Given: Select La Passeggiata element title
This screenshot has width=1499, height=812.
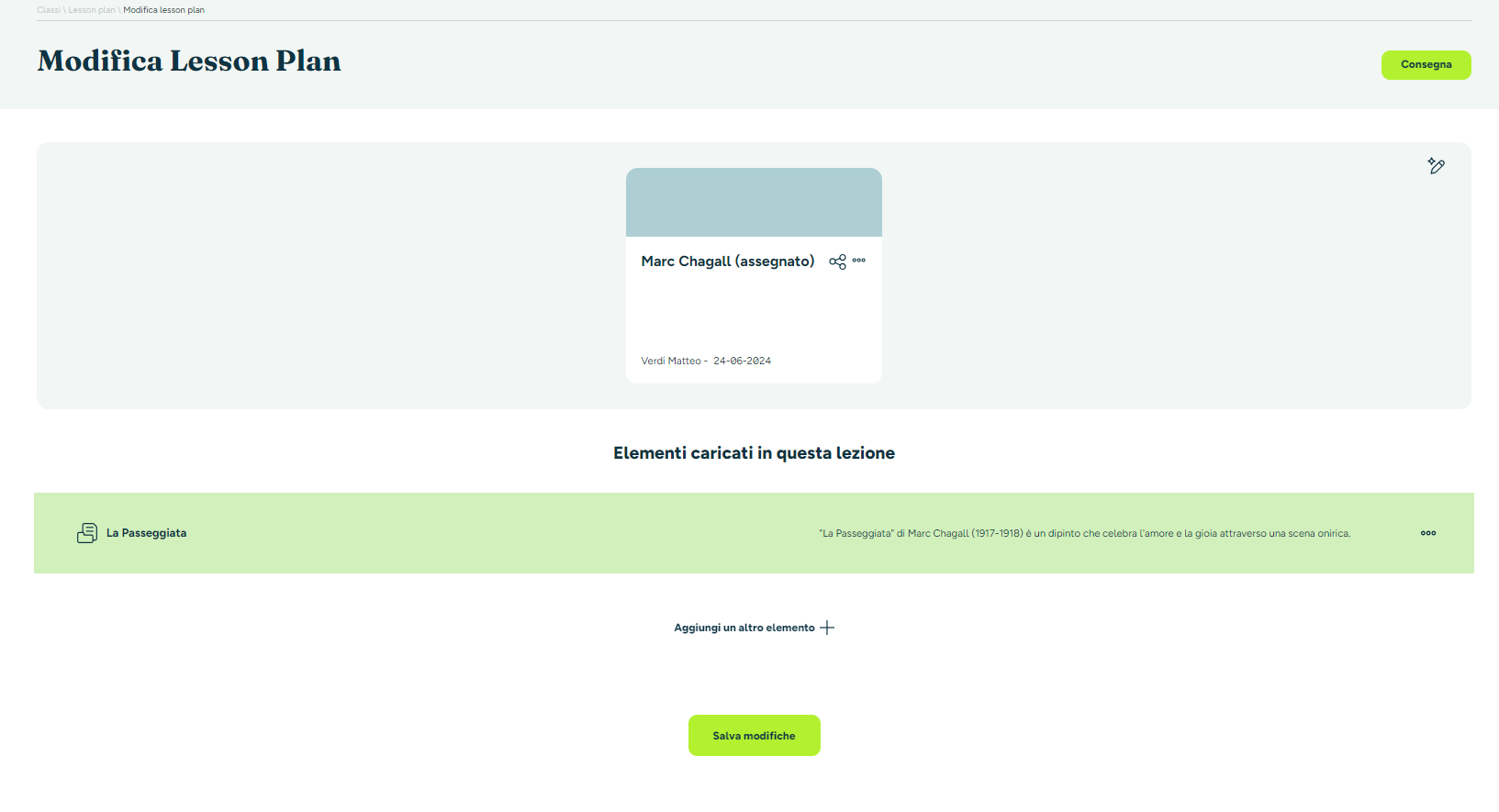Looking at the screenshot, I should point(147,533).
